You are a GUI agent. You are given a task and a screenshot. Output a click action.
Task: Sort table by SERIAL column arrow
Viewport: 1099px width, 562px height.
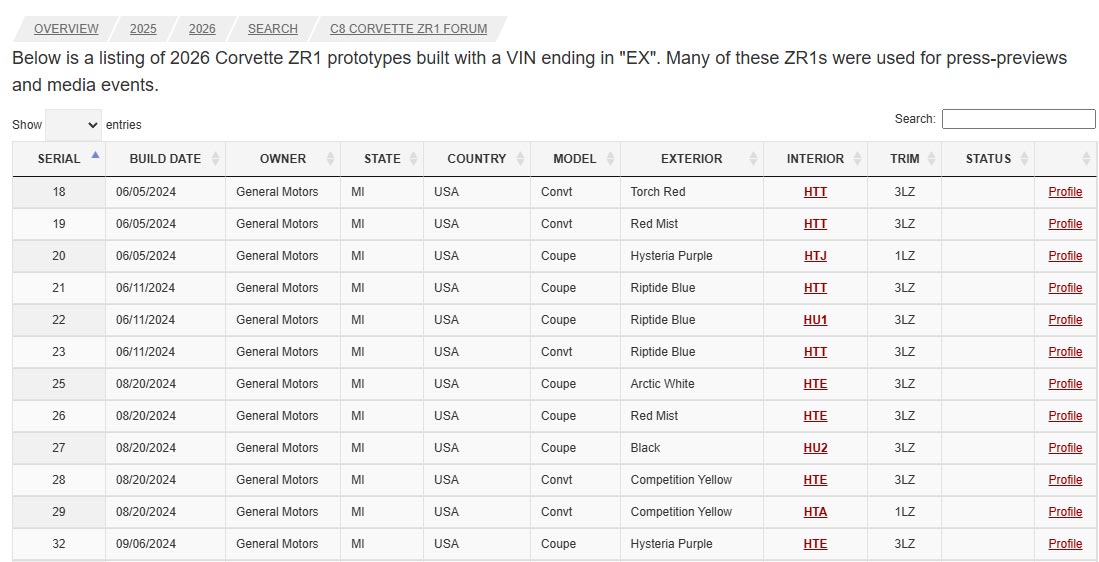[x=95, y=155]
